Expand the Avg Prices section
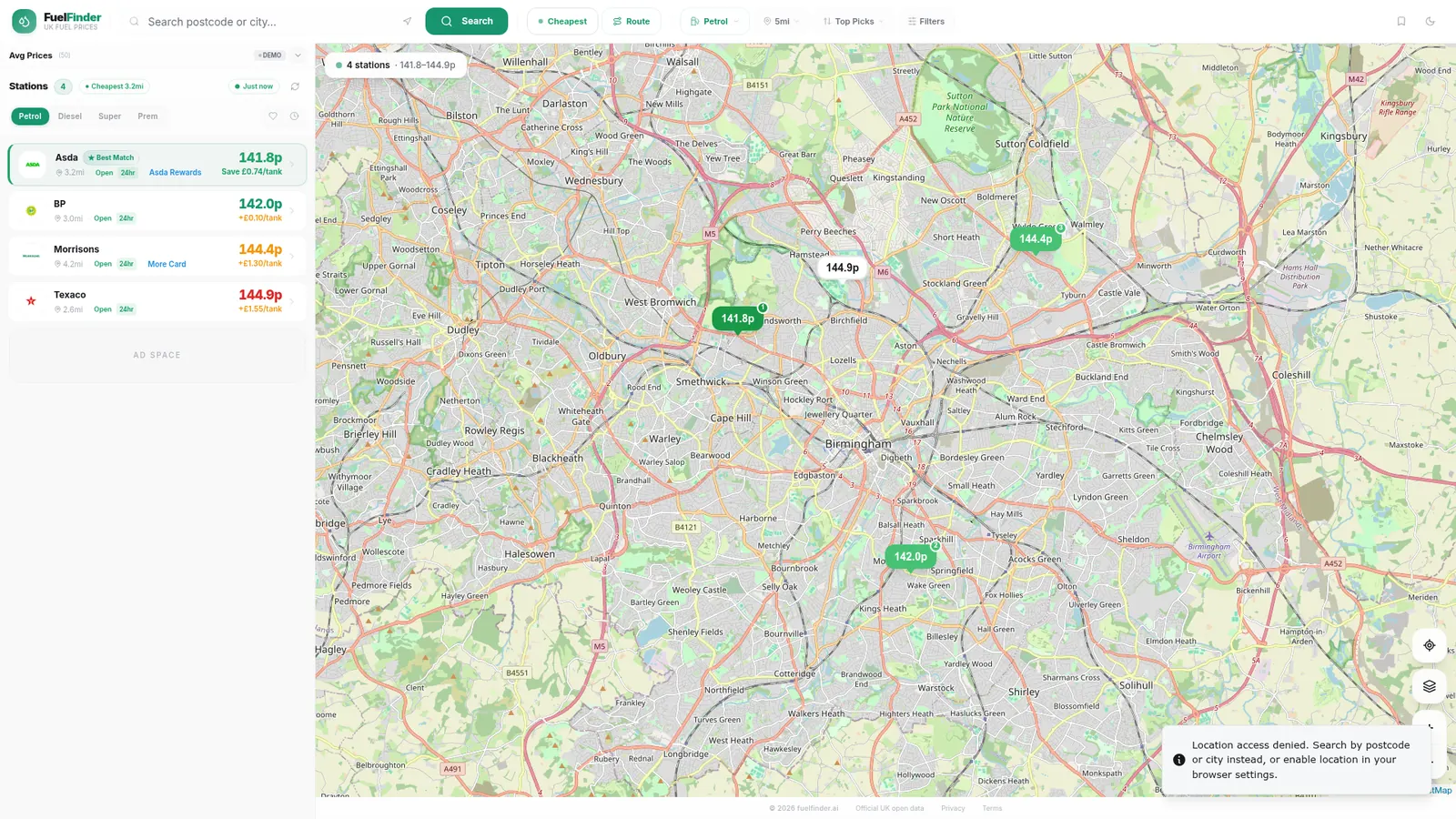The width and height of the screenshot is (1456, 819). click(298, 56)
